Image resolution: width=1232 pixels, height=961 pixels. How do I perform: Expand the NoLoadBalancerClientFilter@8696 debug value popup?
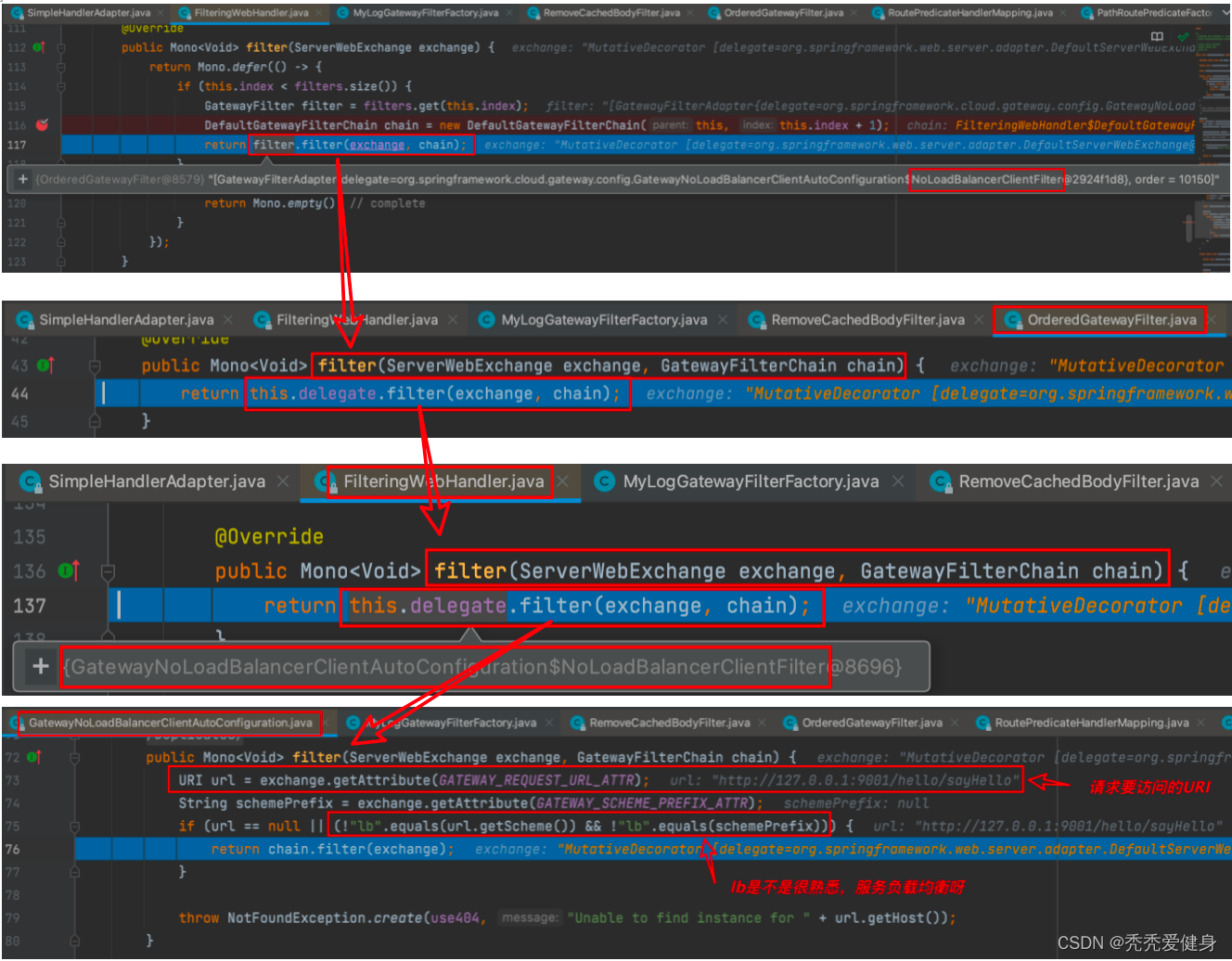[40, 666]
